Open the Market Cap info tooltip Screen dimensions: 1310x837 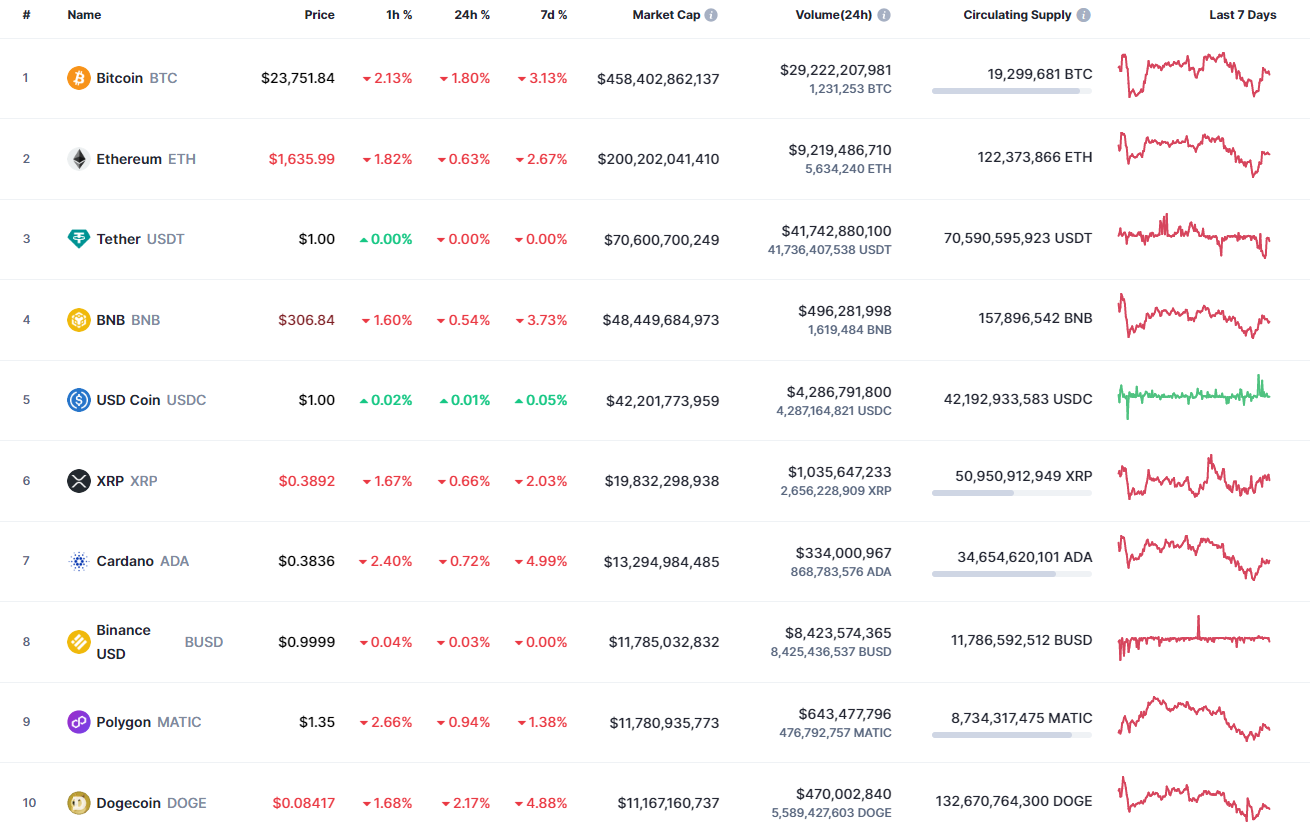(x=710, y=14)
